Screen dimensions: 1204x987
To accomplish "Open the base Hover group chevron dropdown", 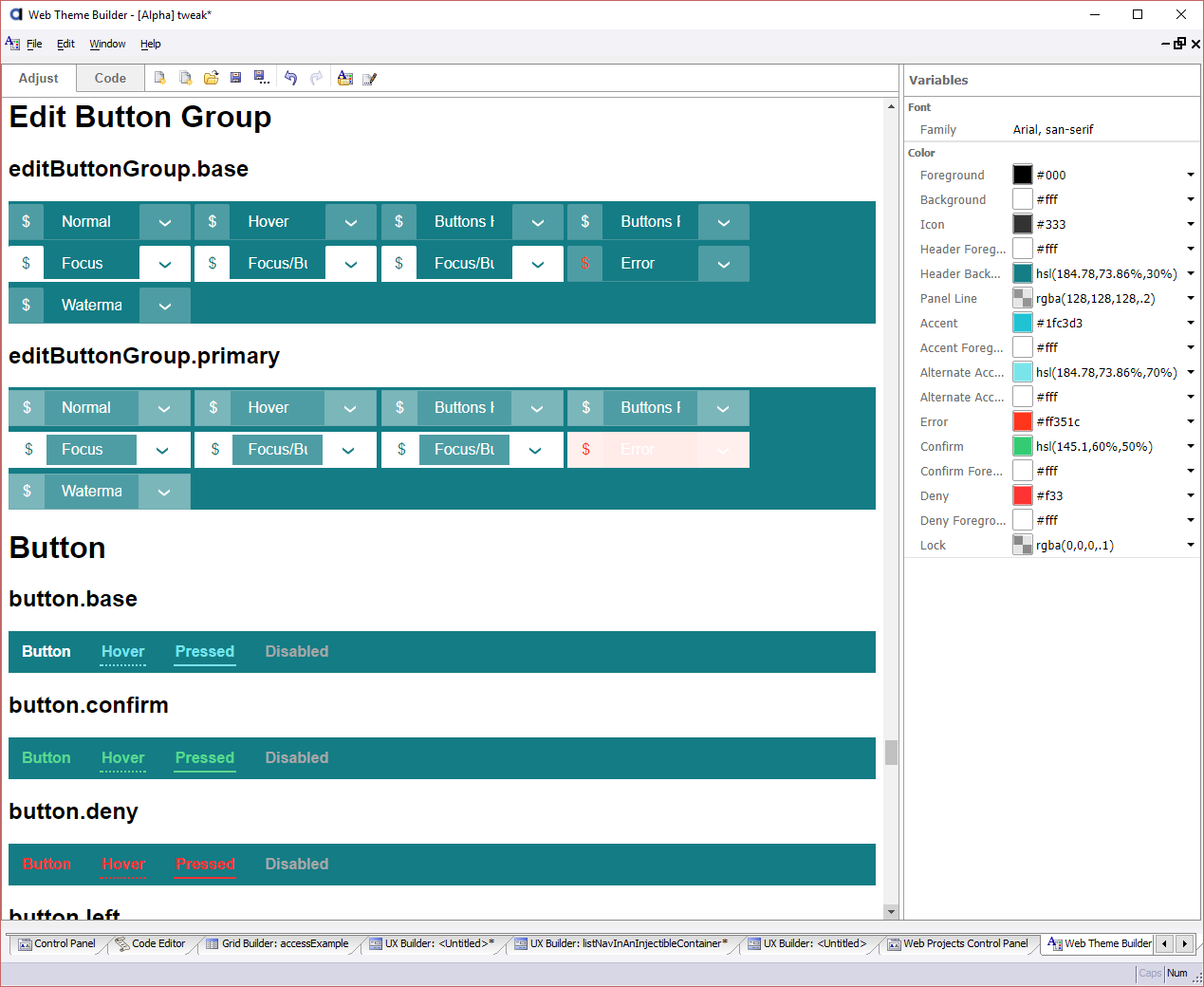I will click(x=351, y=222).
